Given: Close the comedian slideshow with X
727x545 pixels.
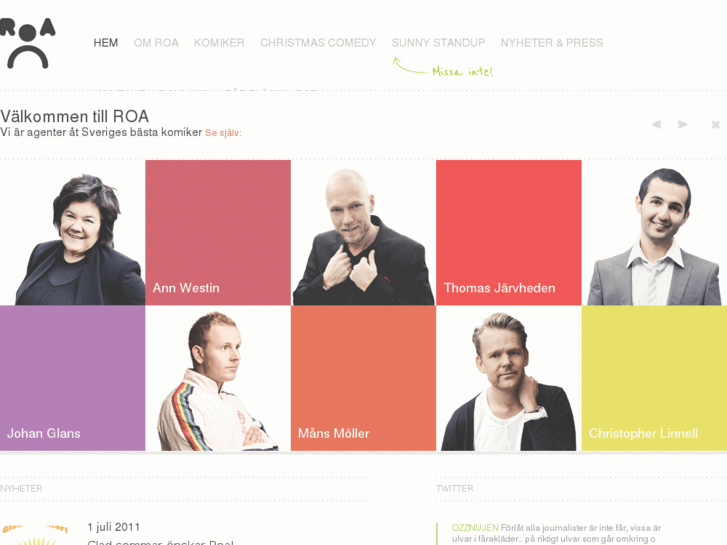Looking at the screenshot, I should 715,124.
